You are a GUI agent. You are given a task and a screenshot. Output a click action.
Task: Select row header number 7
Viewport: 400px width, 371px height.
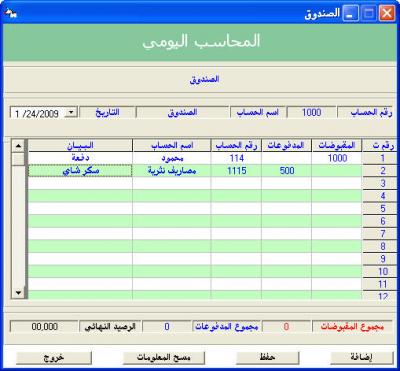[380, 234]
